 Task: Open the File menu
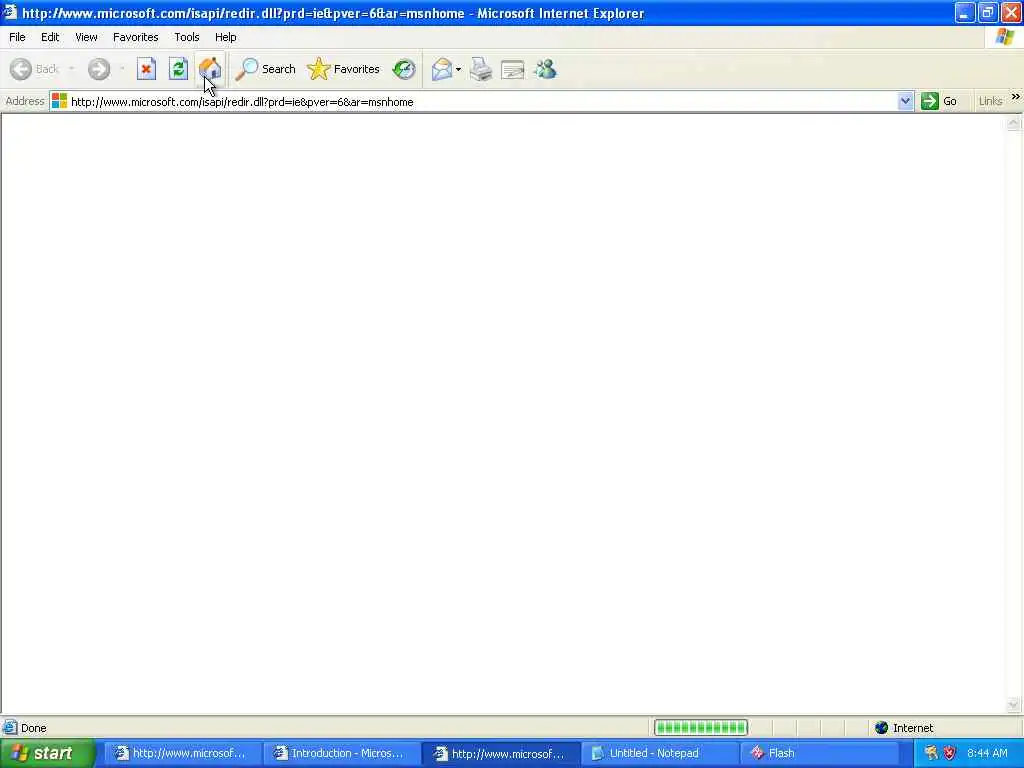coord(17,37)
